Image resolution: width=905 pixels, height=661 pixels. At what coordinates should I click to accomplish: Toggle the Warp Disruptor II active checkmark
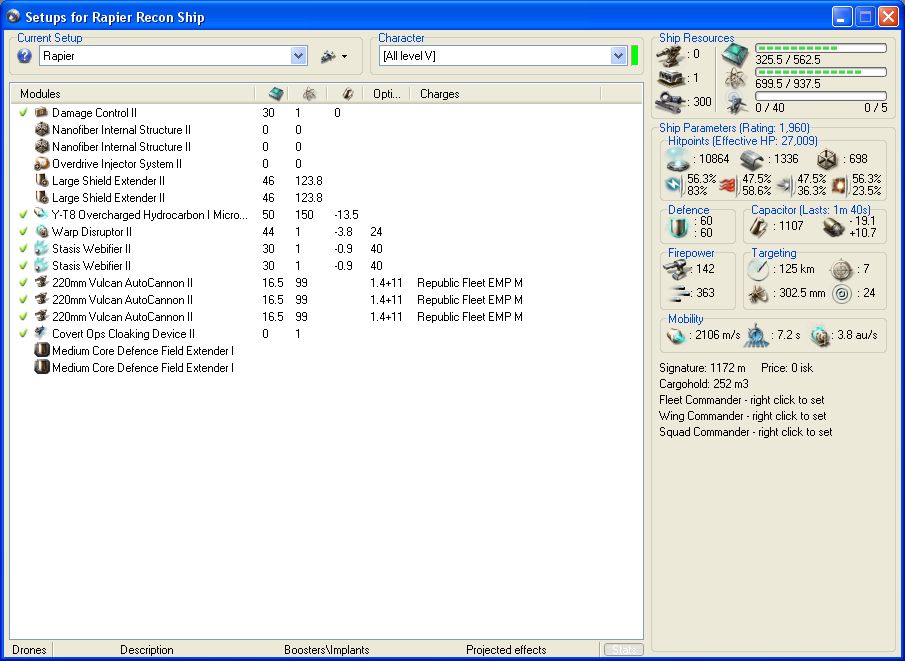coord(23,232)
